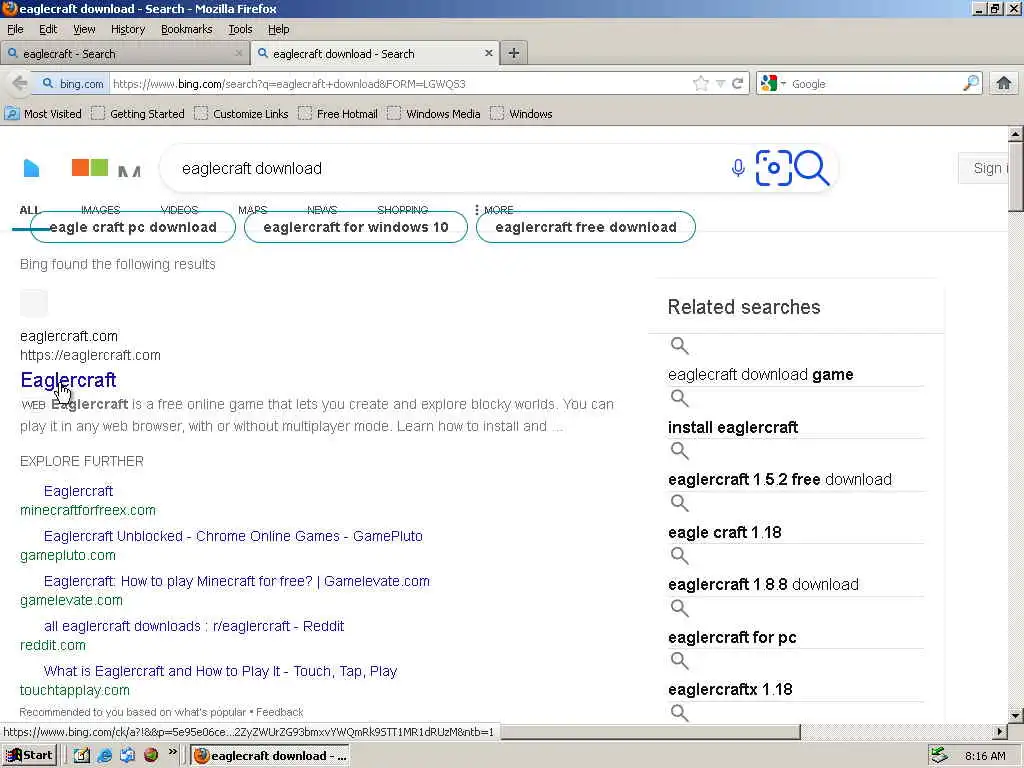This screenshot has height=768, width=1024.
Task: Select the IMAGES search tab
Action: (x=101, y=210)
